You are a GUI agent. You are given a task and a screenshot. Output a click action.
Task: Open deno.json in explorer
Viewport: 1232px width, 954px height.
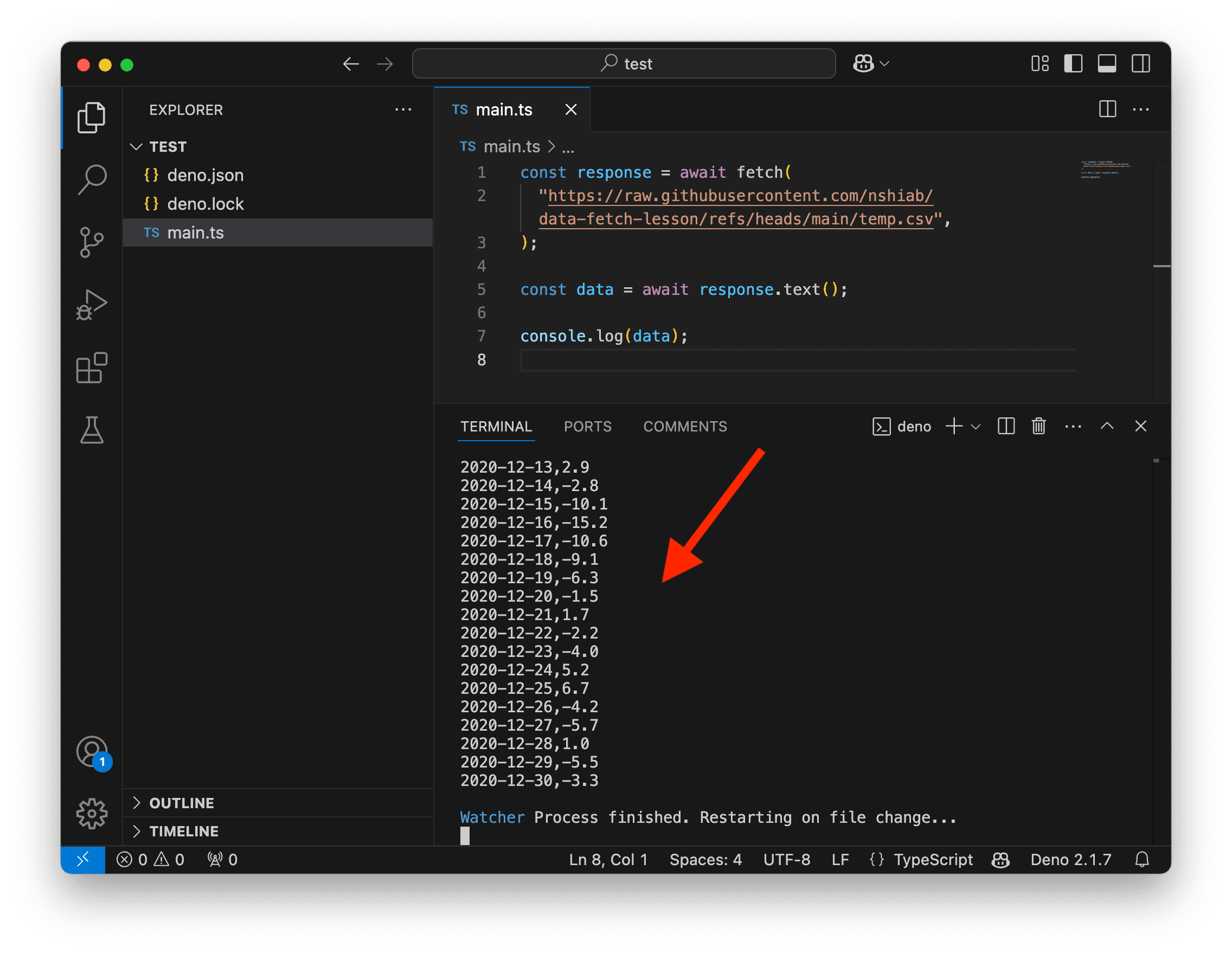[x=278, y=175]
